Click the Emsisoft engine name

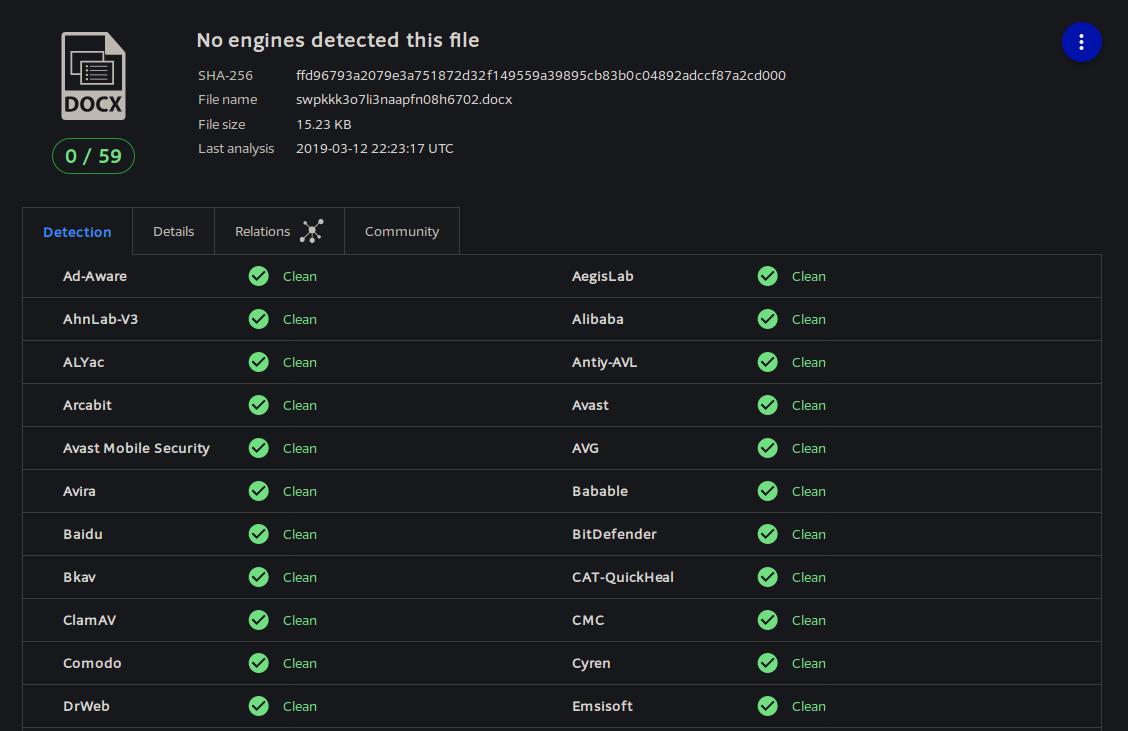click(x=602, y=707)
